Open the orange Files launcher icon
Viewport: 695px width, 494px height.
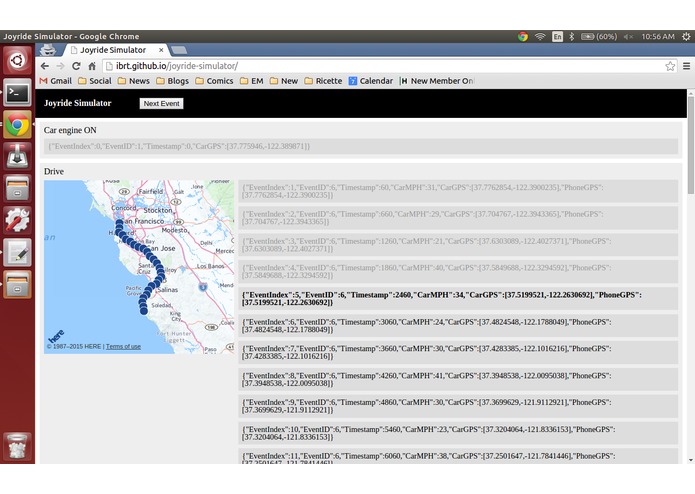point(17,284)
